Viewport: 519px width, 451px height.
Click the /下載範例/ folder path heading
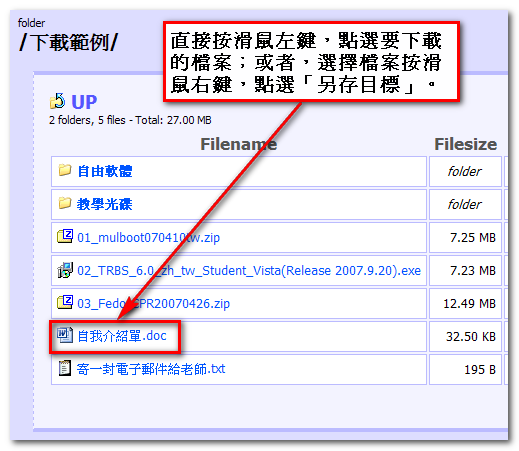(x=68, y=42)
